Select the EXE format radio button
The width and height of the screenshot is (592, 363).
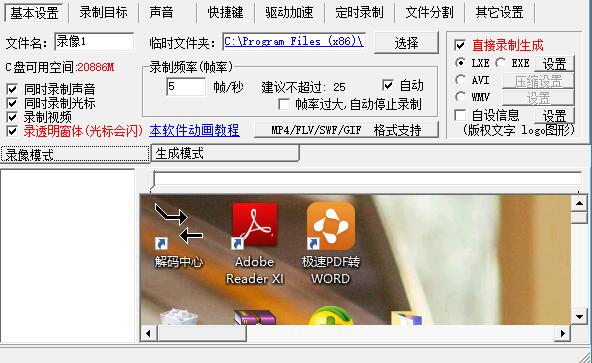tap(500, 63)
